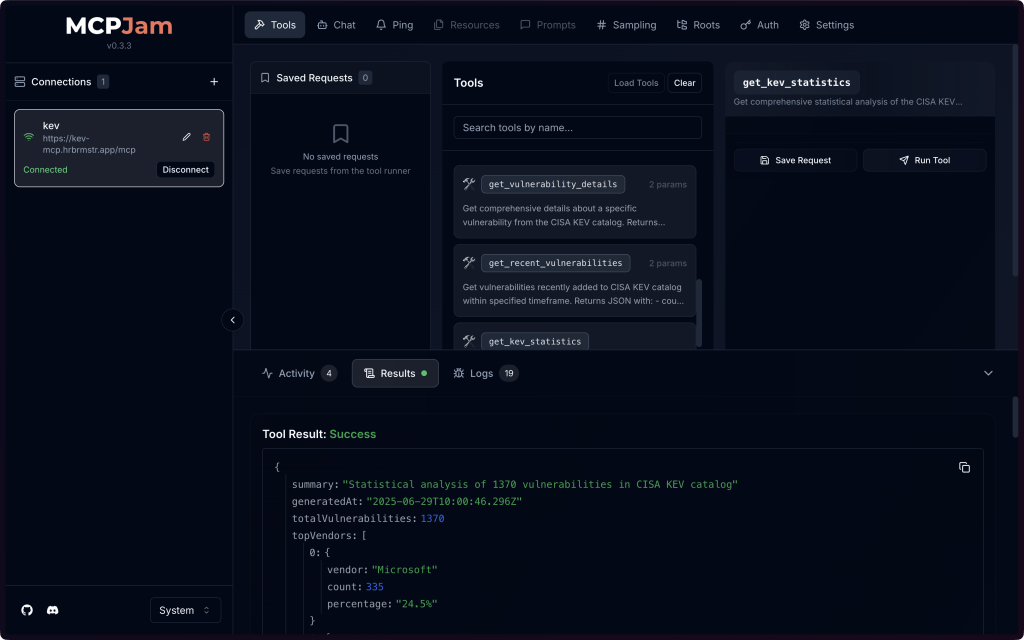
Task: Open the Discord link icon
Action: (53, 610)
